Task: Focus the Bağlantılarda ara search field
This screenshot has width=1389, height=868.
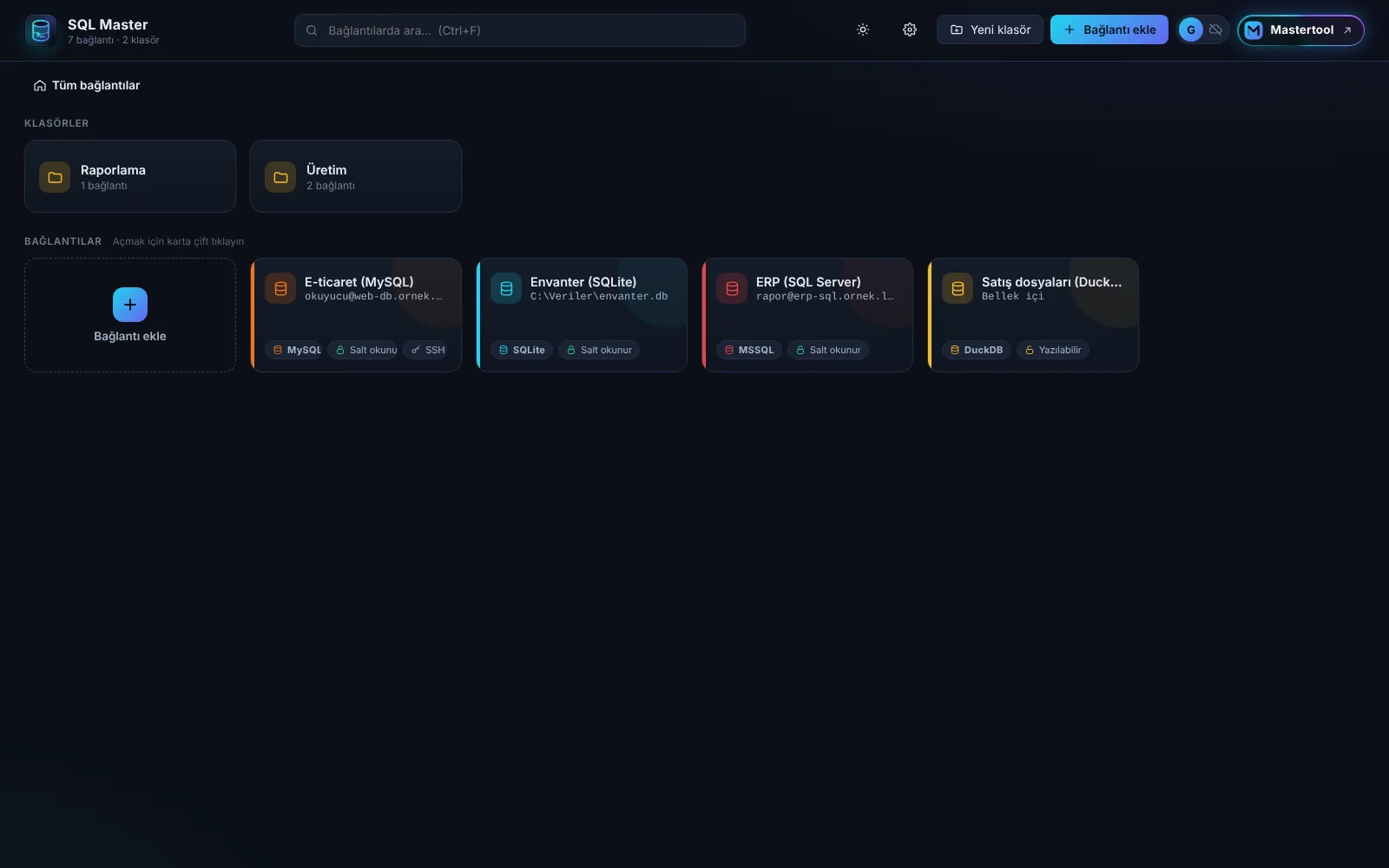Action: click(x=520, y=30)
